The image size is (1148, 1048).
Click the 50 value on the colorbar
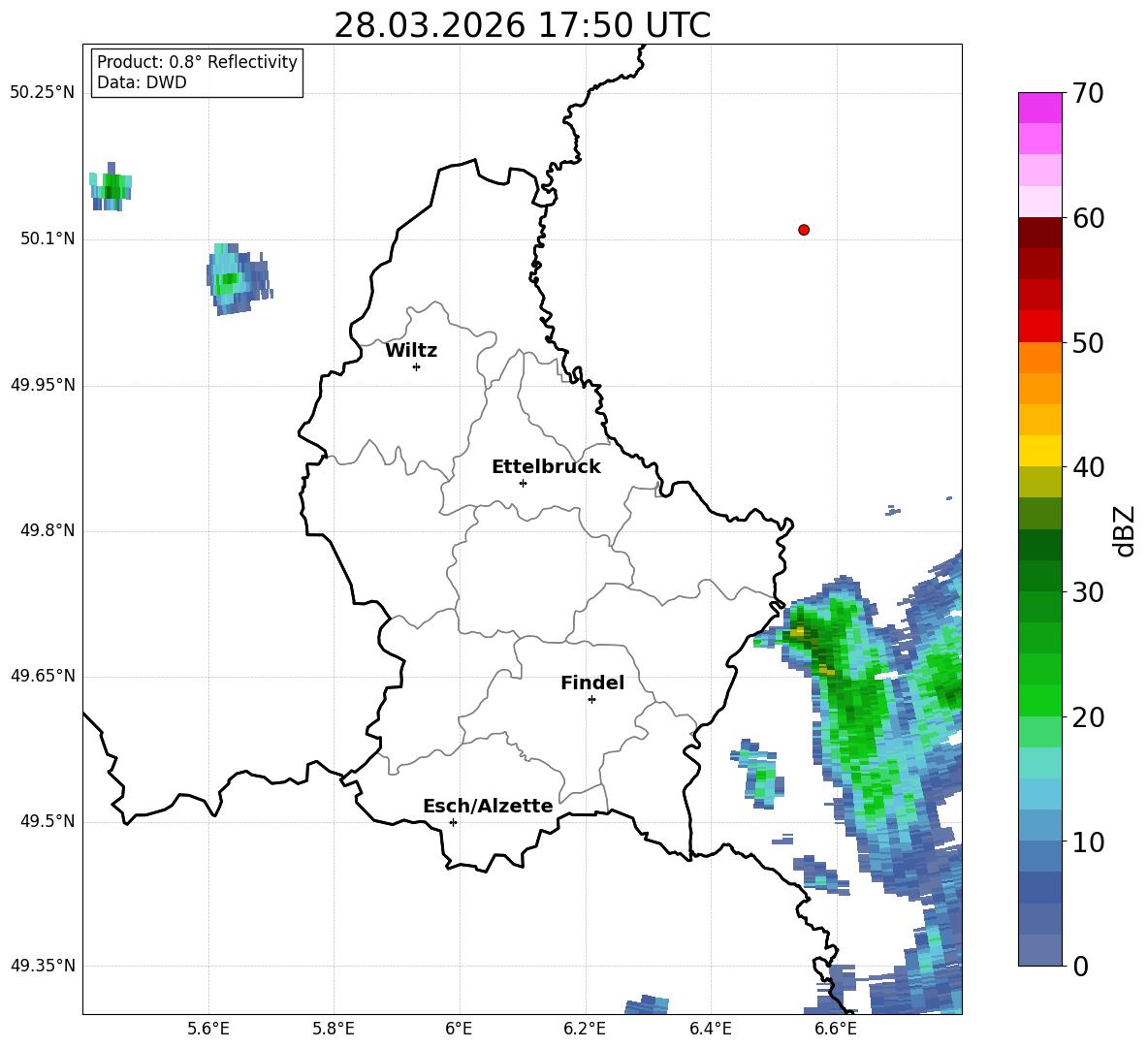1088,342
